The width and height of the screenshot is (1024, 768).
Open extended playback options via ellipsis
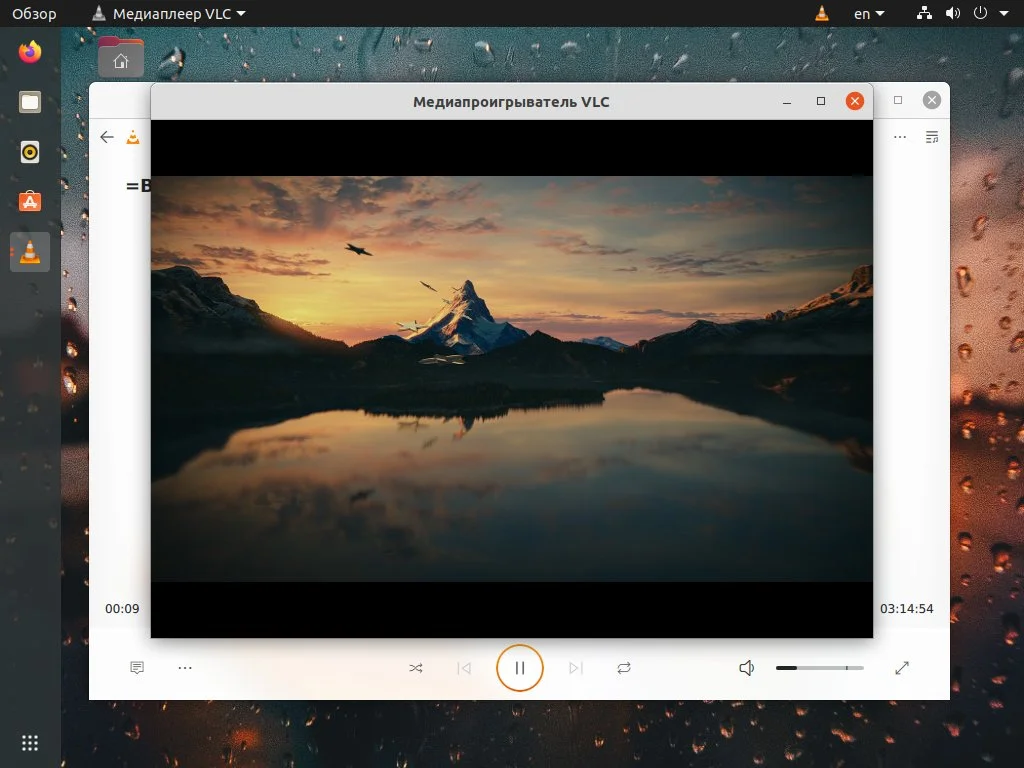pos(185,667)
